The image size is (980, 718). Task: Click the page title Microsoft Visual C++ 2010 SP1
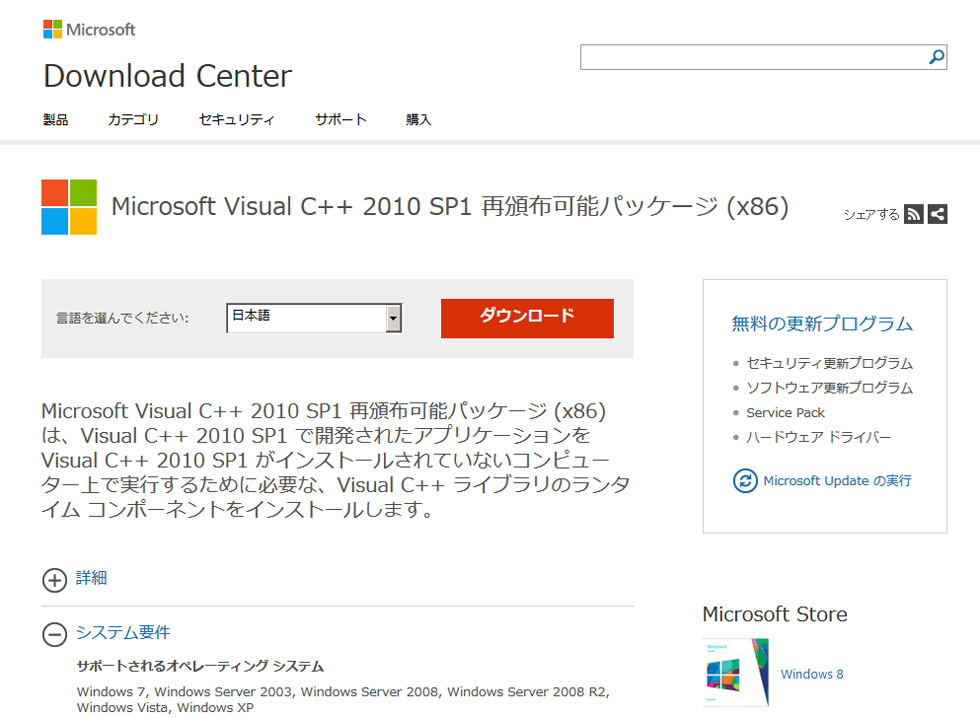[450, 207]
